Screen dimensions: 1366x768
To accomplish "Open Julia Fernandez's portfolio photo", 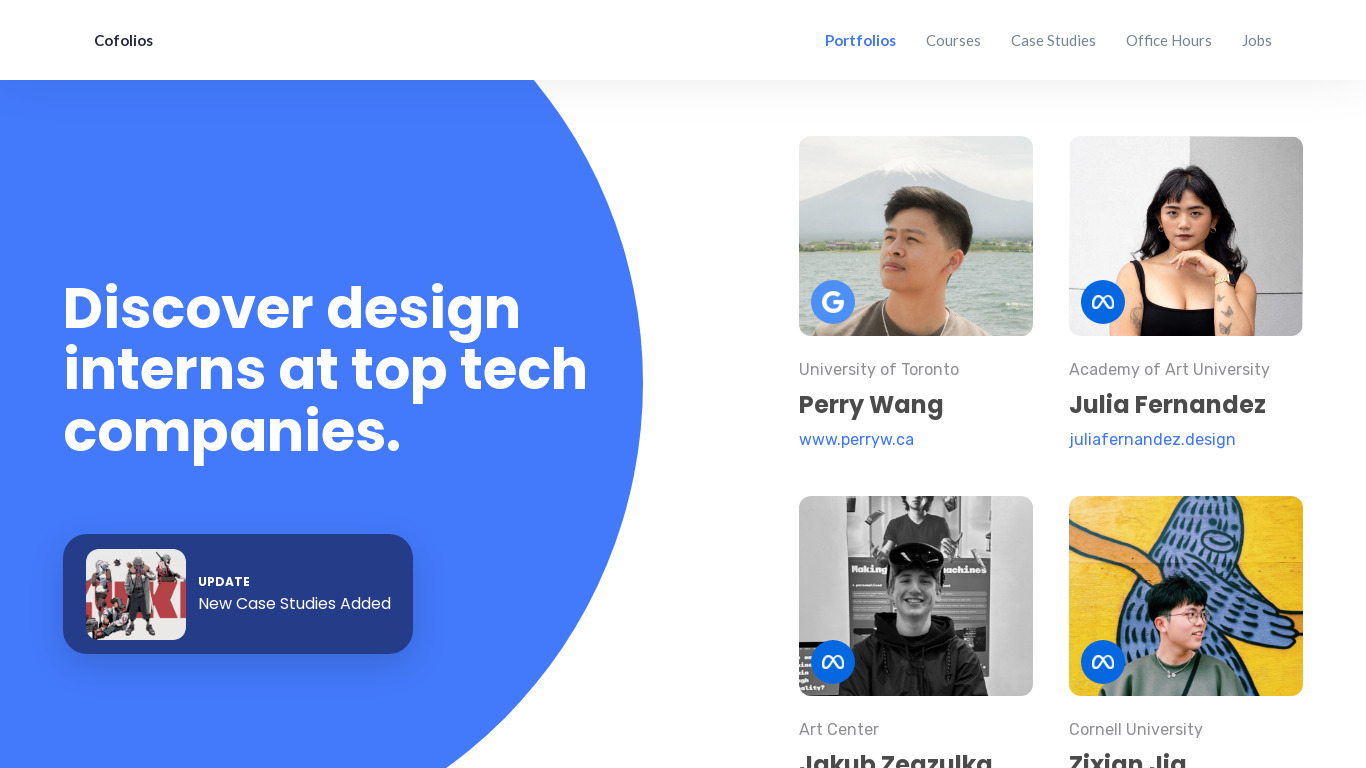I will point(1186,236).
